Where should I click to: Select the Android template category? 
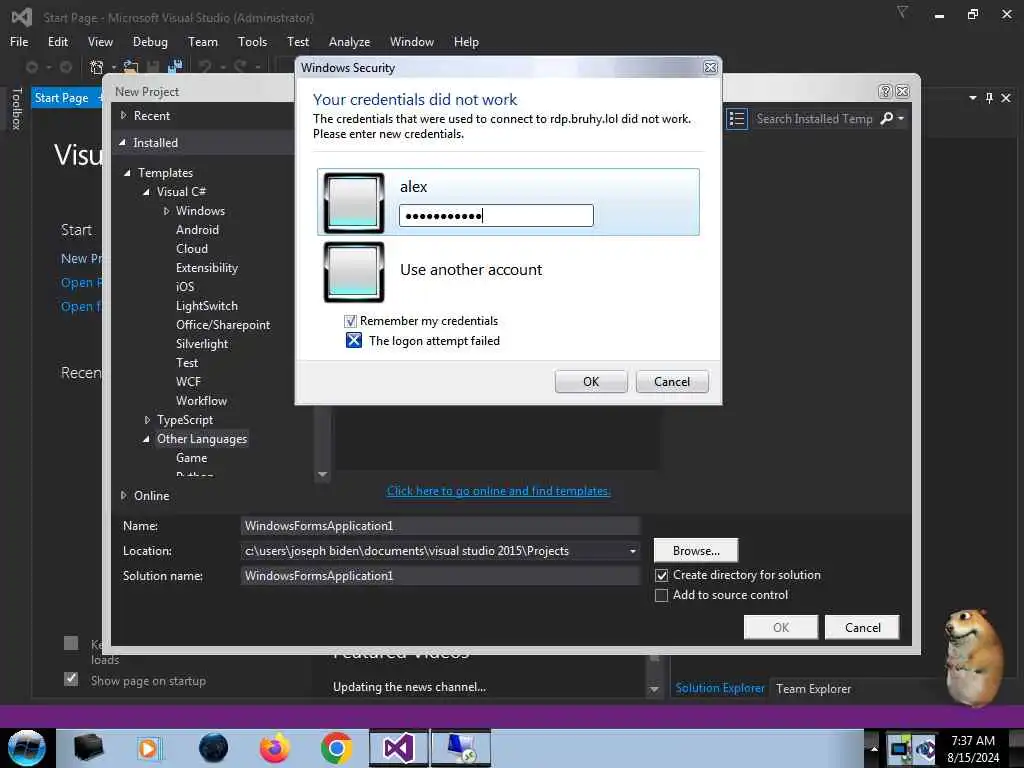click(197, 230)
